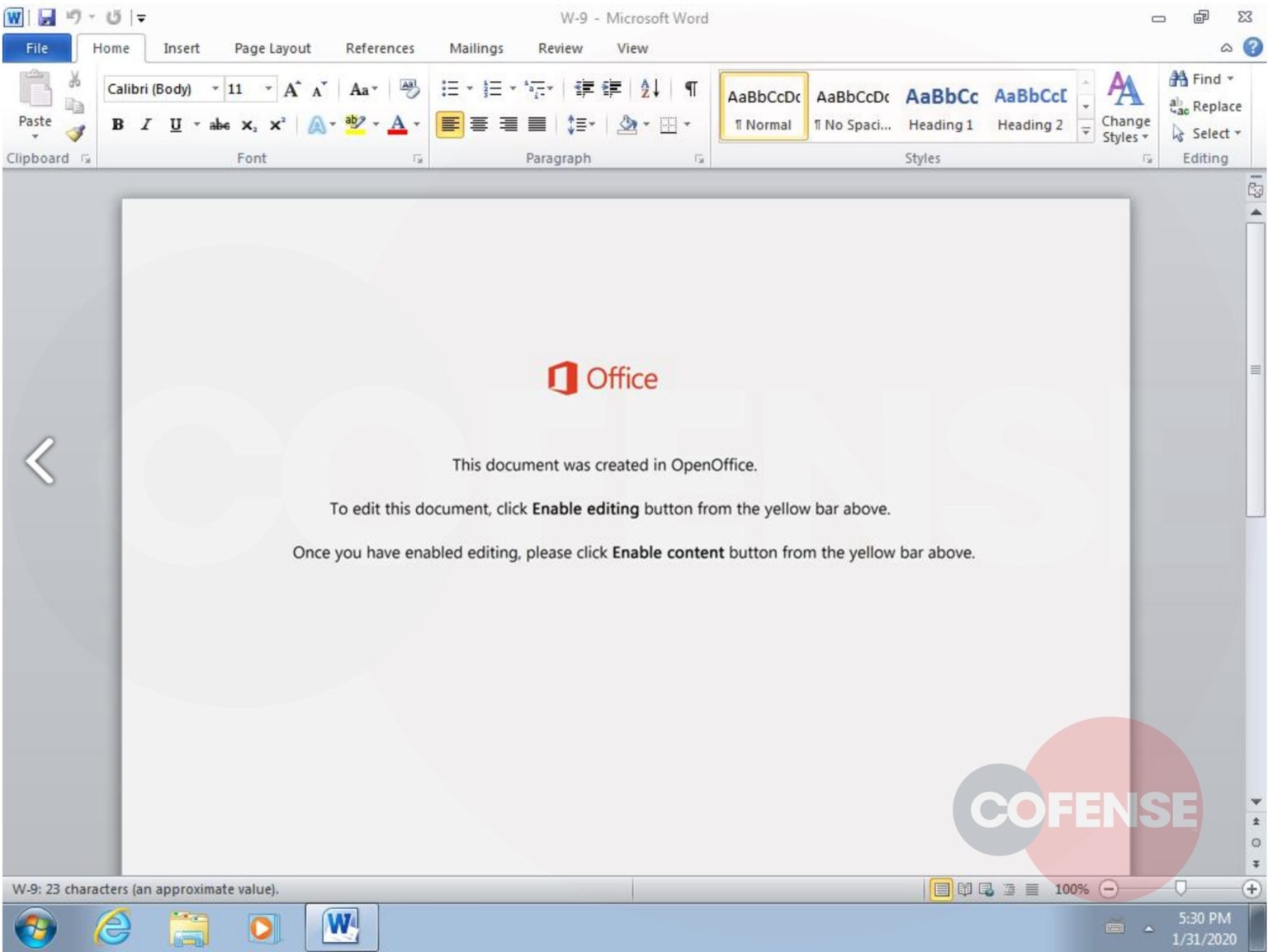Image resolution: width=1268 pixels, height=952 pixels.
Task: Click the Text Highlight Color button
Action: (355, 125)
